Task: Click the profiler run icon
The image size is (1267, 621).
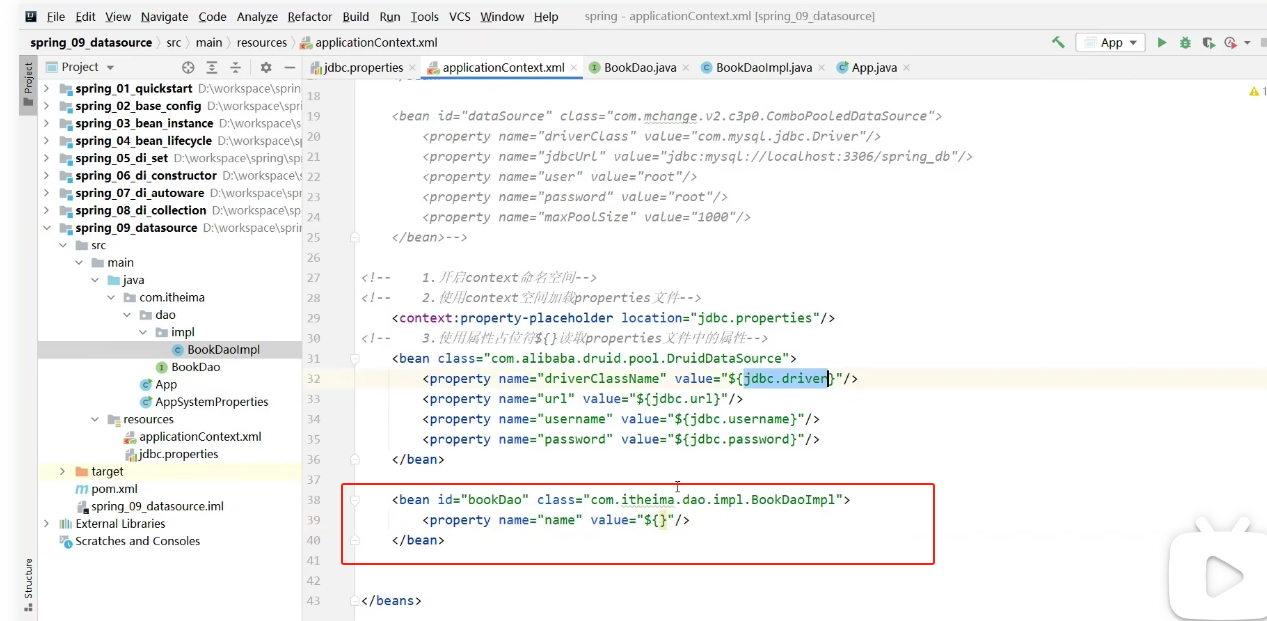Action: (x=1230, y=43)
